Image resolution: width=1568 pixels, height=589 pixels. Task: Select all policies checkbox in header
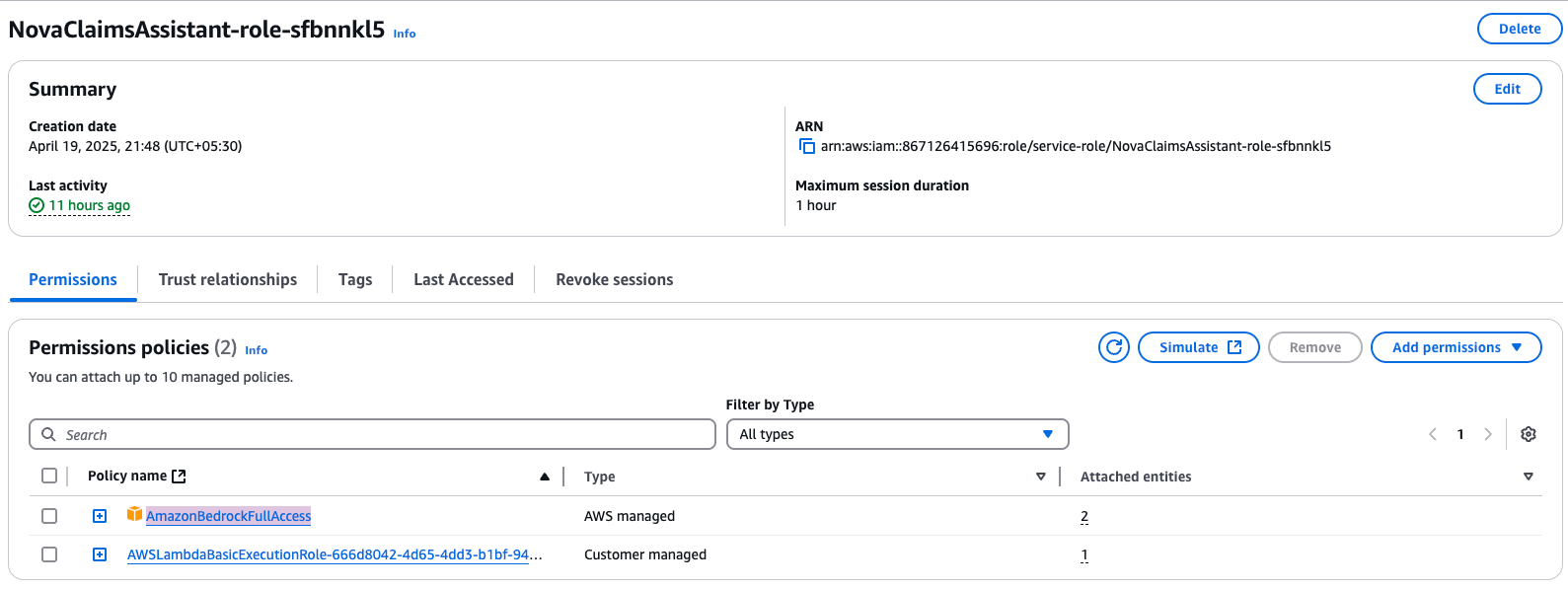(49, 476)
